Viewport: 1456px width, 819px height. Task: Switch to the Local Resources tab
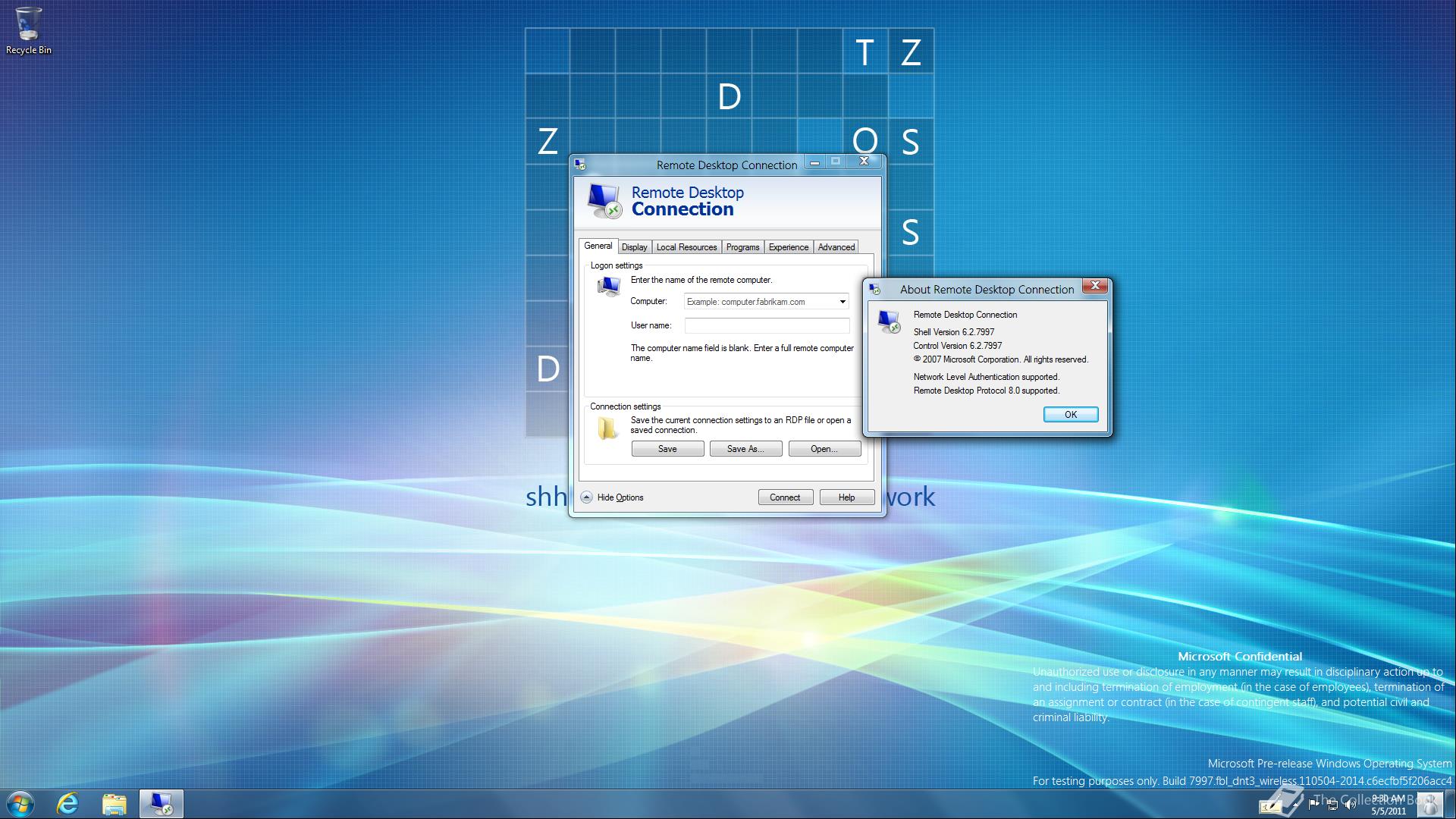coord(686,247)
